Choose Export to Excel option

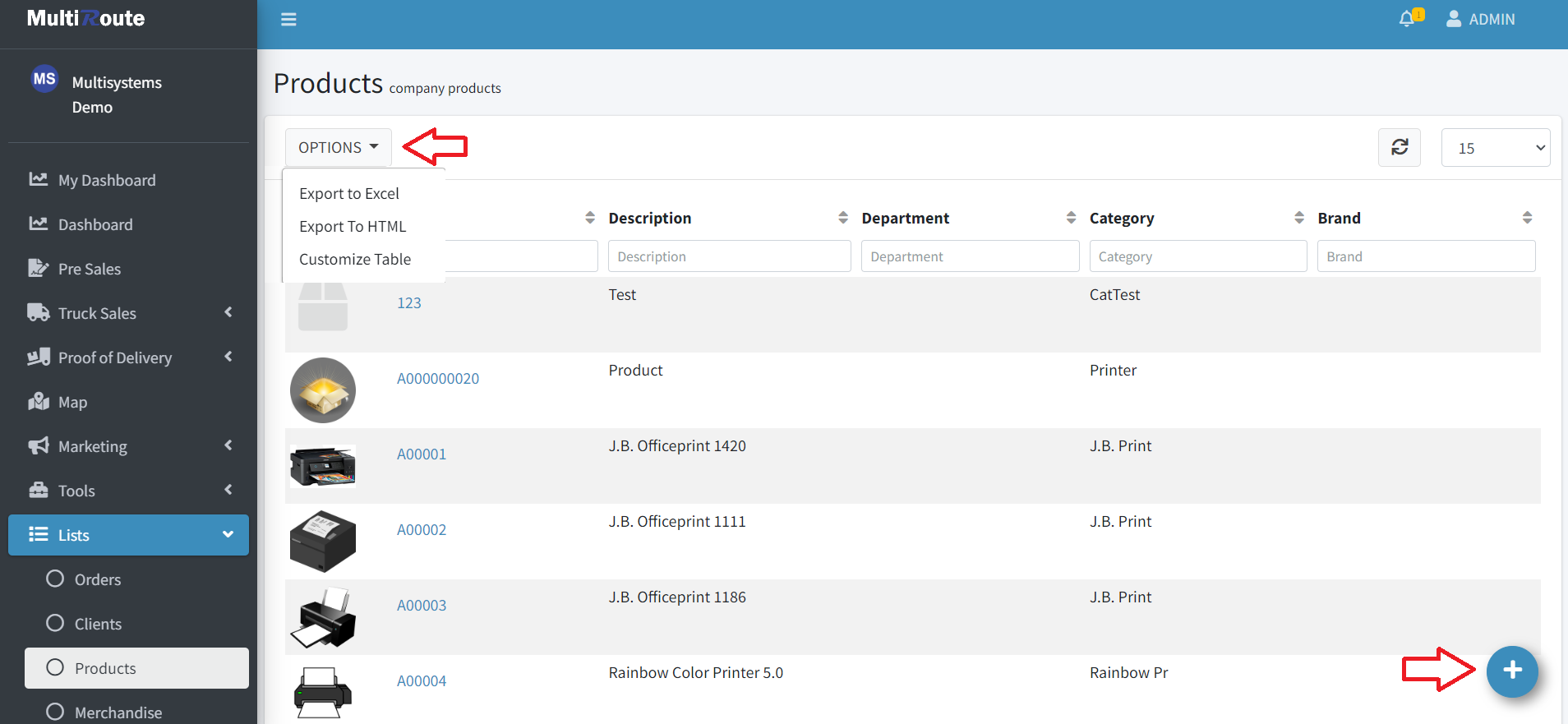pos(349,194)
